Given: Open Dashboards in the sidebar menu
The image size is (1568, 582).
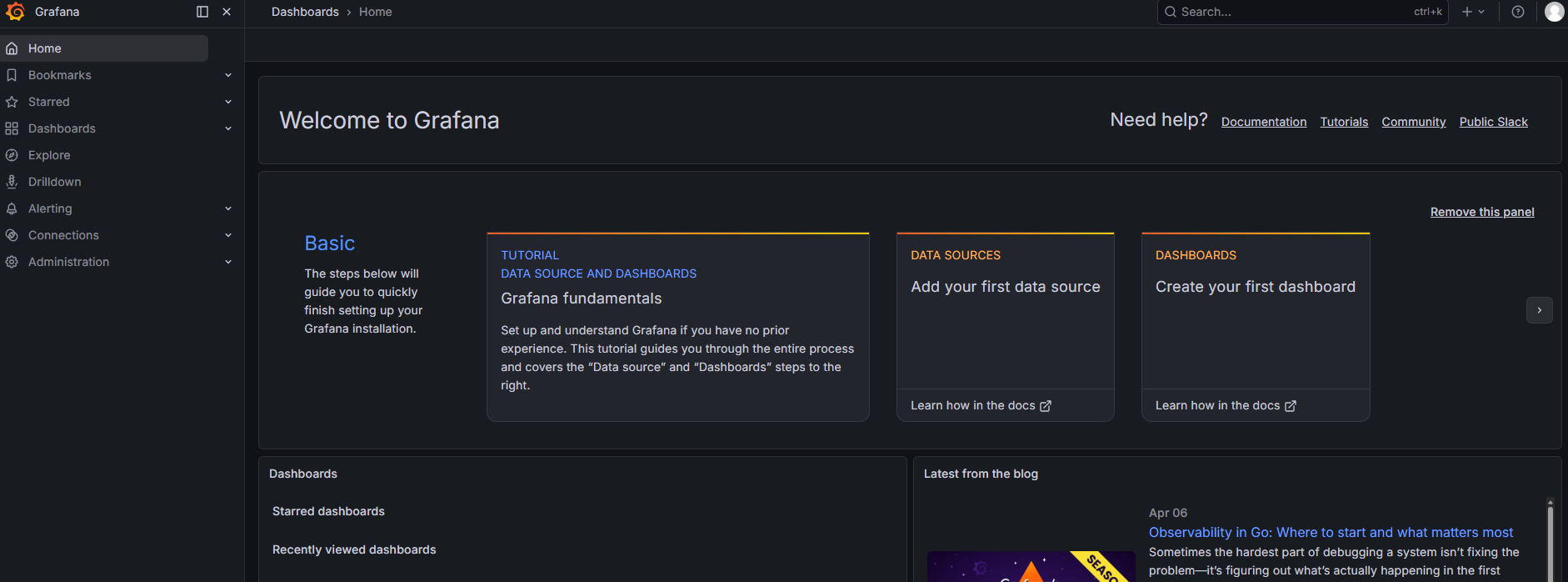Looking at the screenshot, I should coord(62,128).
